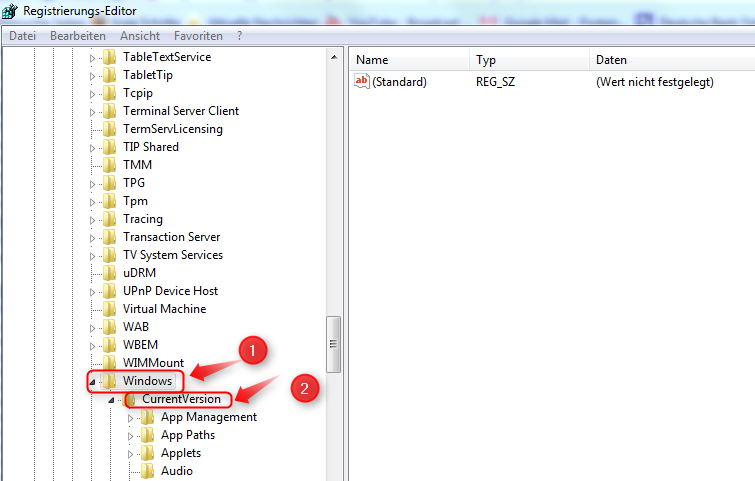Viewport: 755px width, 481px height.
Task: Select the TermServLicensing key
Action: tap(172, 129)
